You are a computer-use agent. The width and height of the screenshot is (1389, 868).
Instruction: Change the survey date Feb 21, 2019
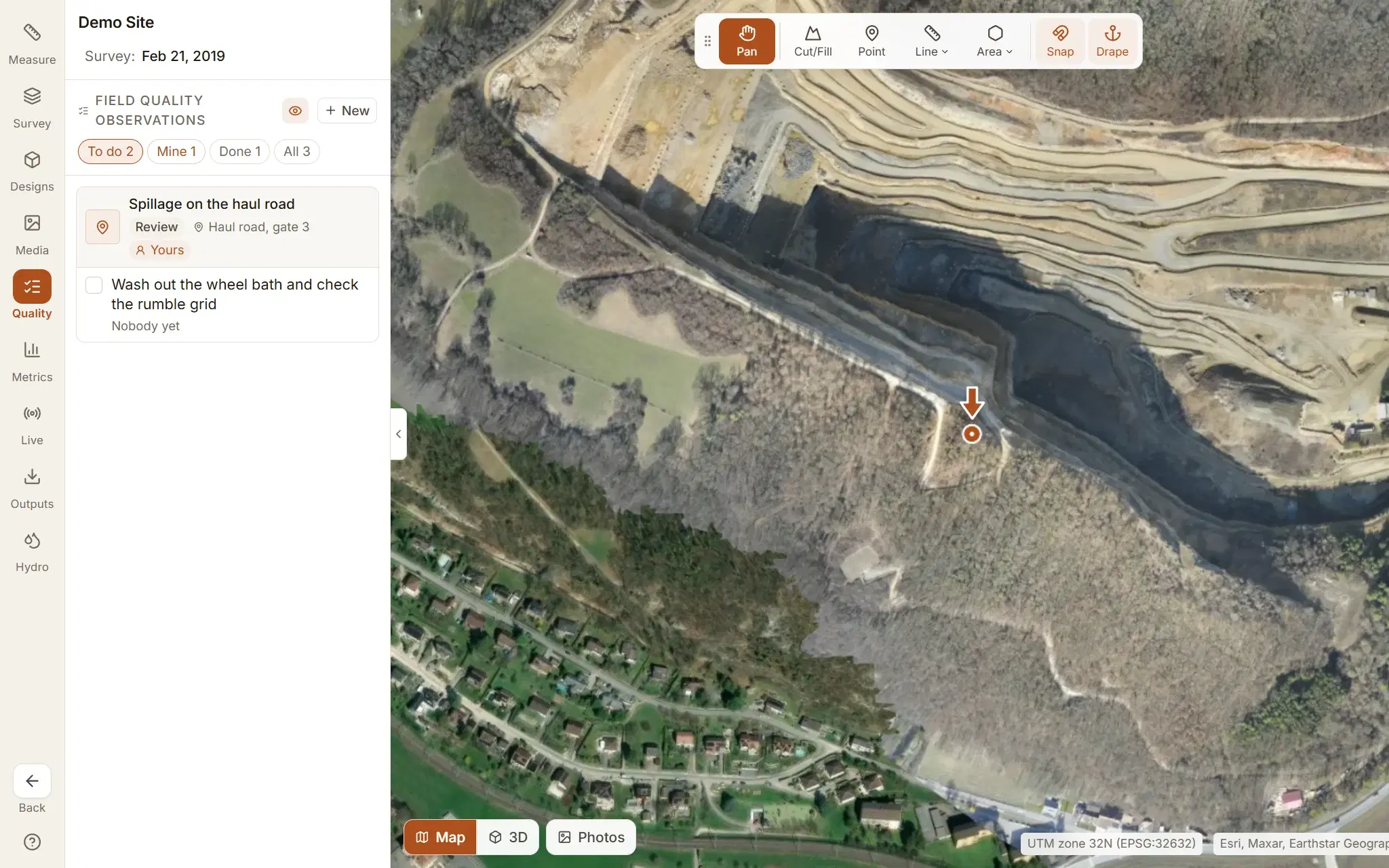[183, 56]
